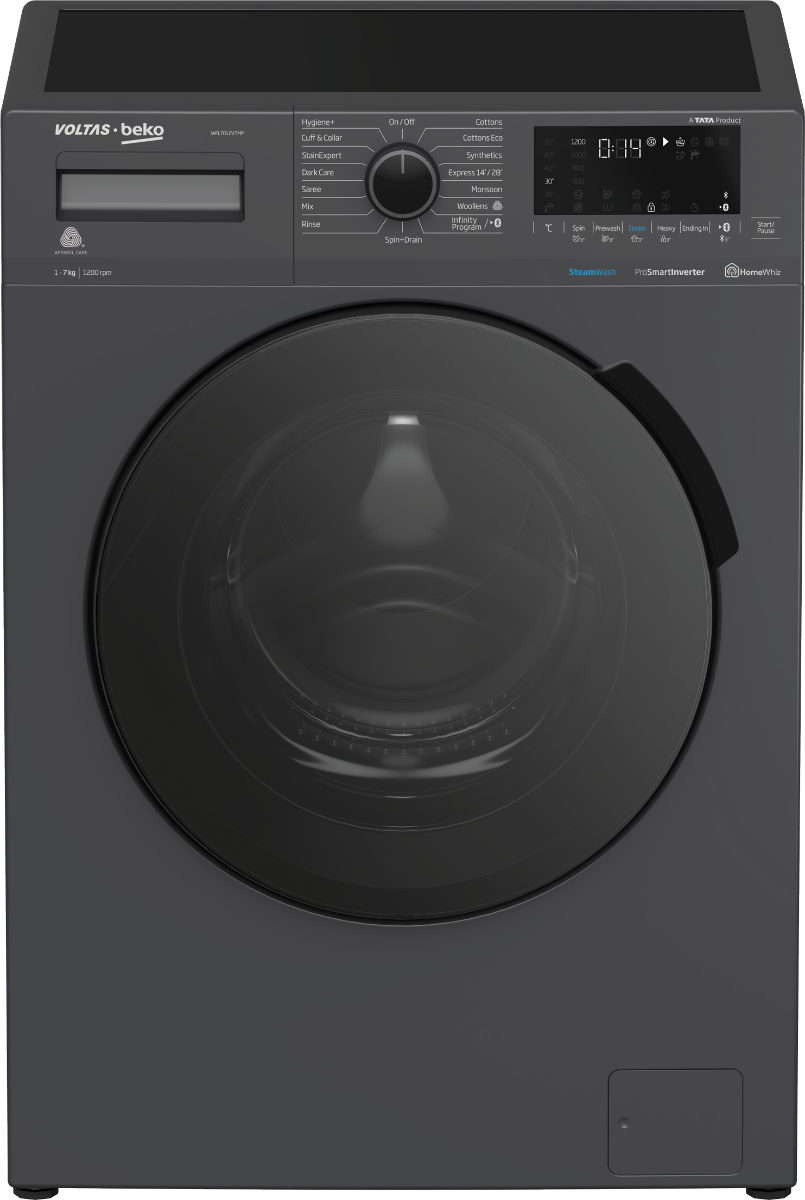Open the bottom filter access cover
This screenshot has height=1200, width=805.
[675, 1121]
